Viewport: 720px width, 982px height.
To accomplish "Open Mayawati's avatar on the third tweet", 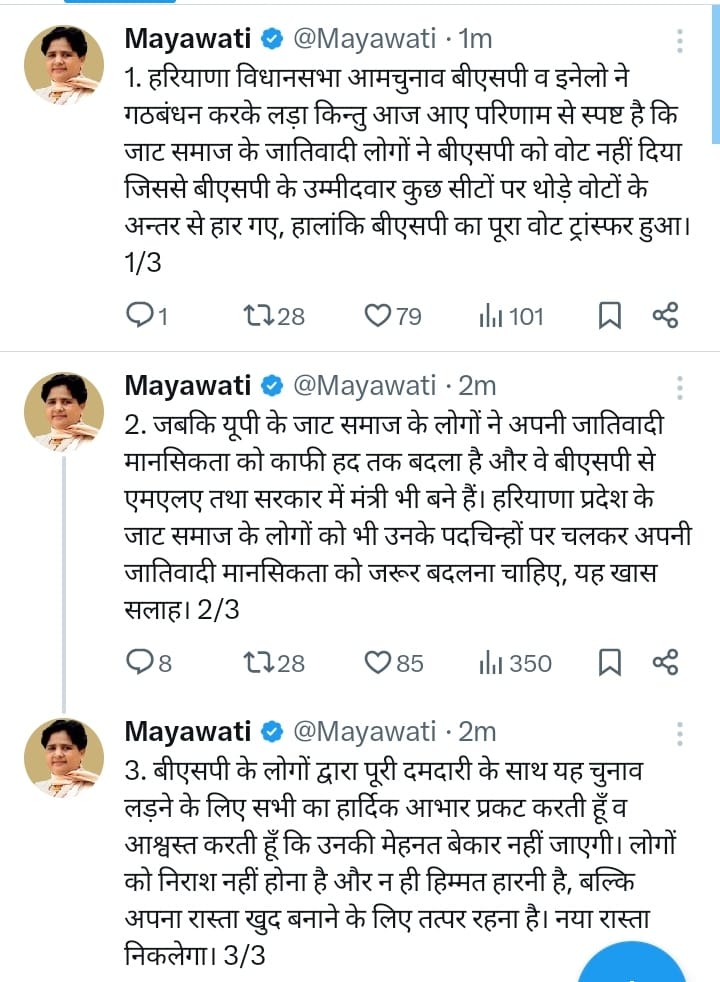I will (x=64, y=757).
